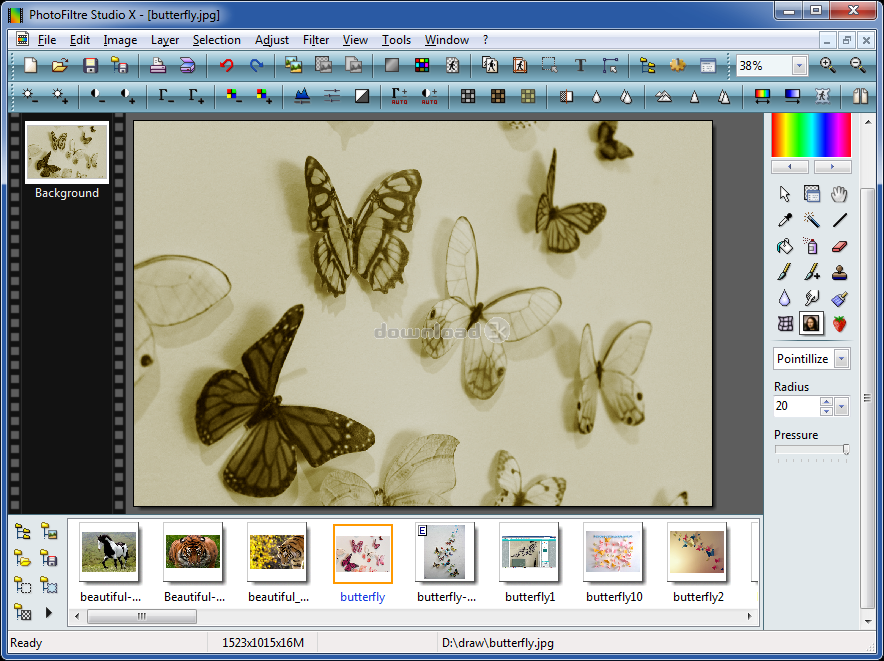Pick a color with the Eyedropper tool

pyautogui.click(x=784, y=219)
